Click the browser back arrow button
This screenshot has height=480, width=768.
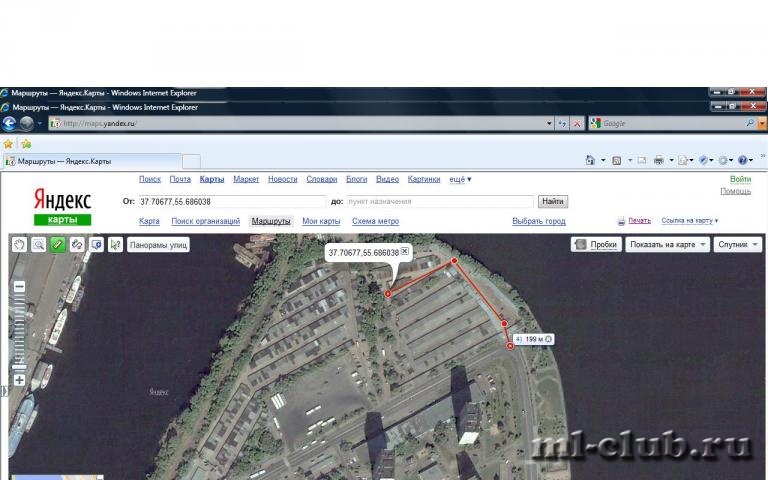click(9, 123)
